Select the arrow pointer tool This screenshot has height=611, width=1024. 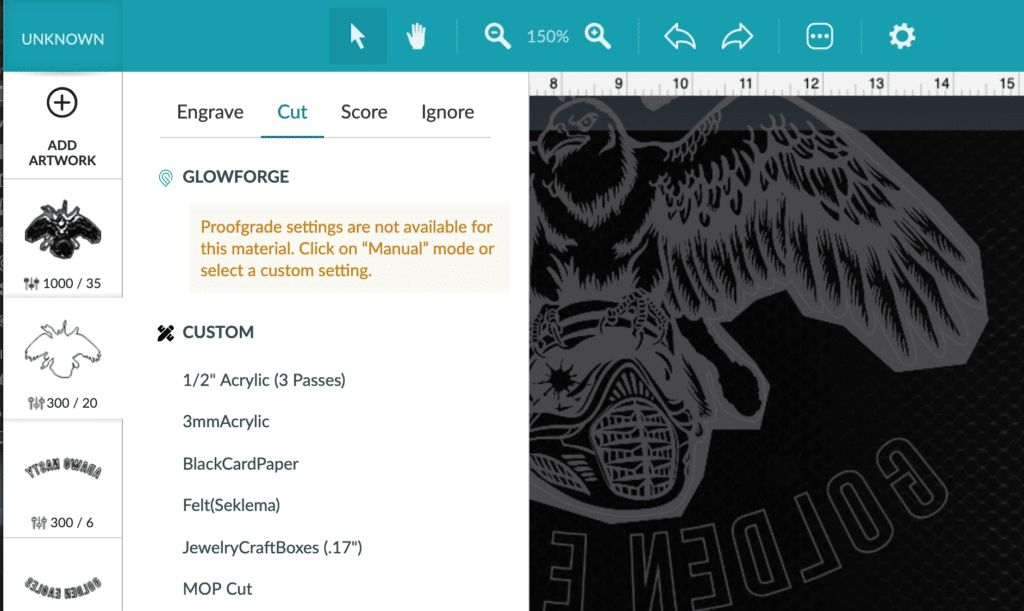point(358,36)
